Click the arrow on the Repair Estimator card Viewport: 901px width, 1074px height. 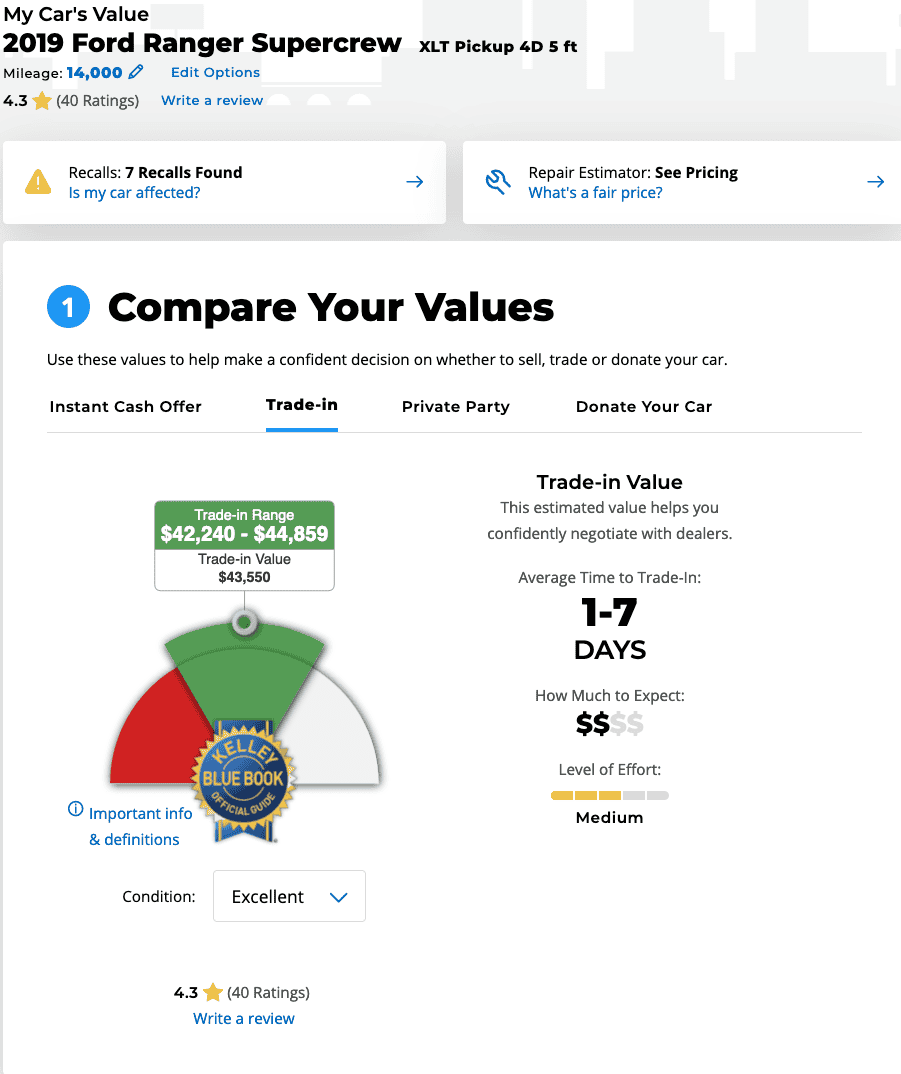pyautogui.click(x=876, y=182)
